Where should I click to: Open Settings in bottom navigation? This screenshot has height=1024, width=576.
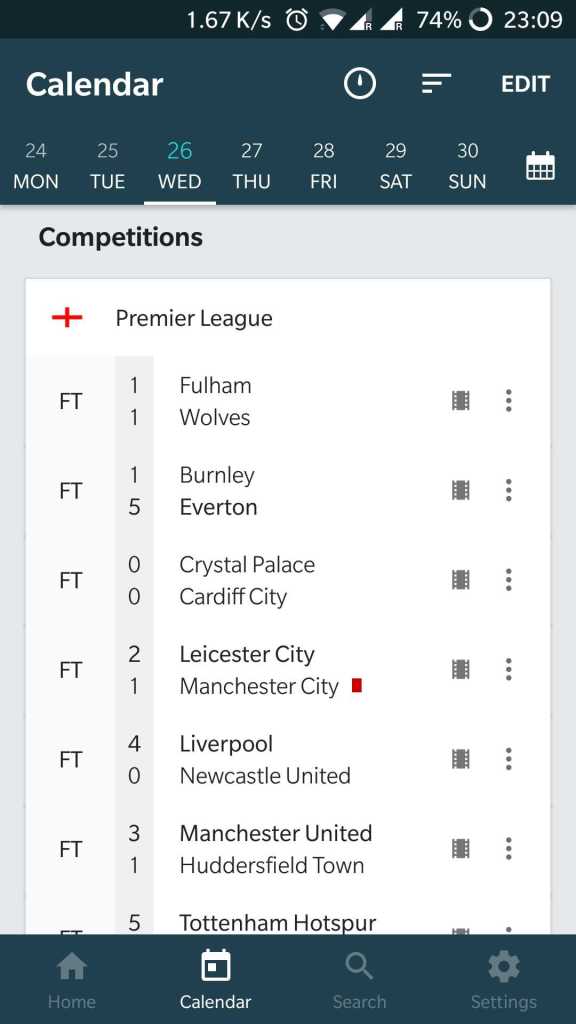(x=504, y=980)
